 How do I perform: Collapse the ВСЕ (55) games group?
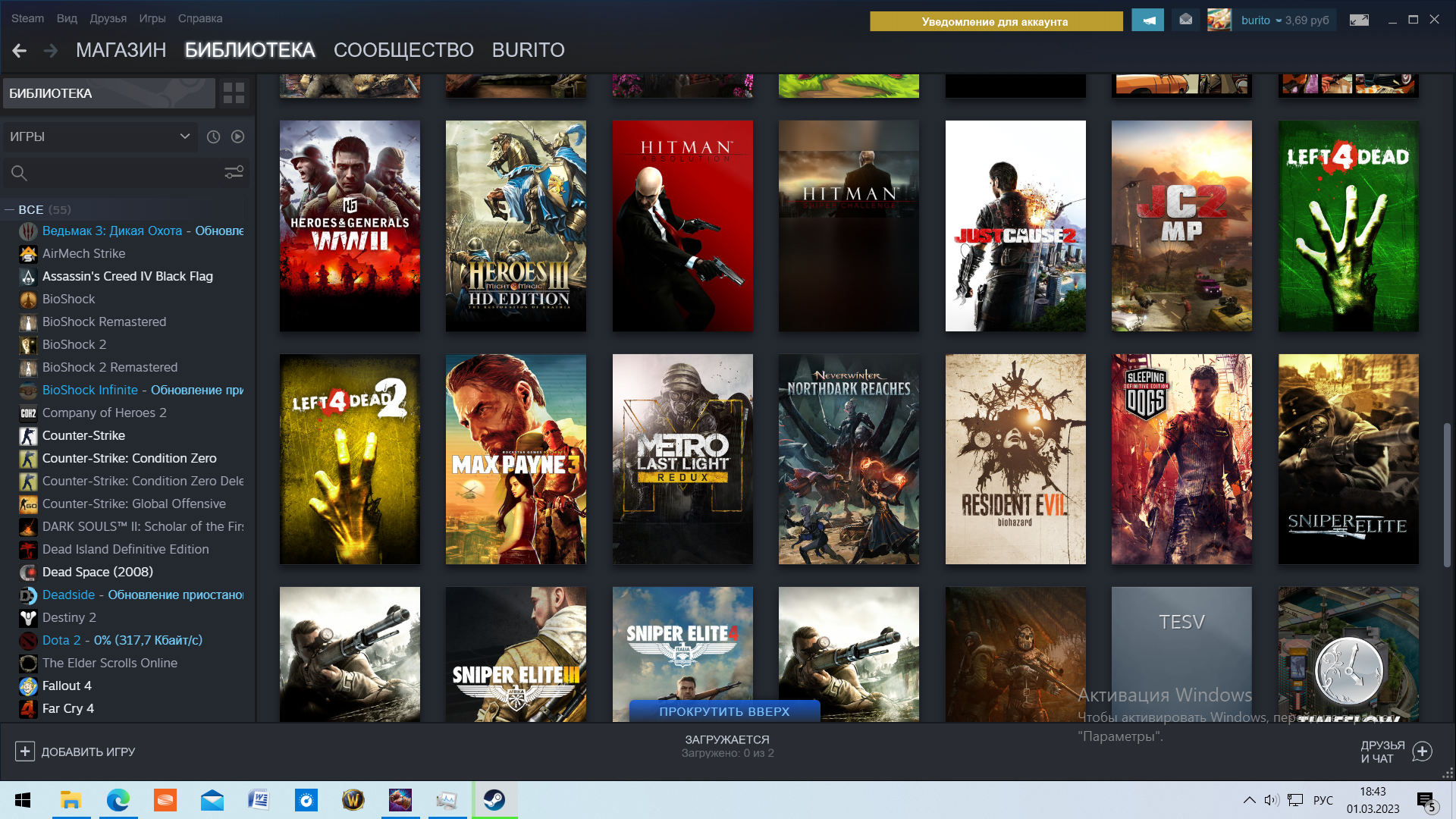pyautogui.click(x=10, y=210)
